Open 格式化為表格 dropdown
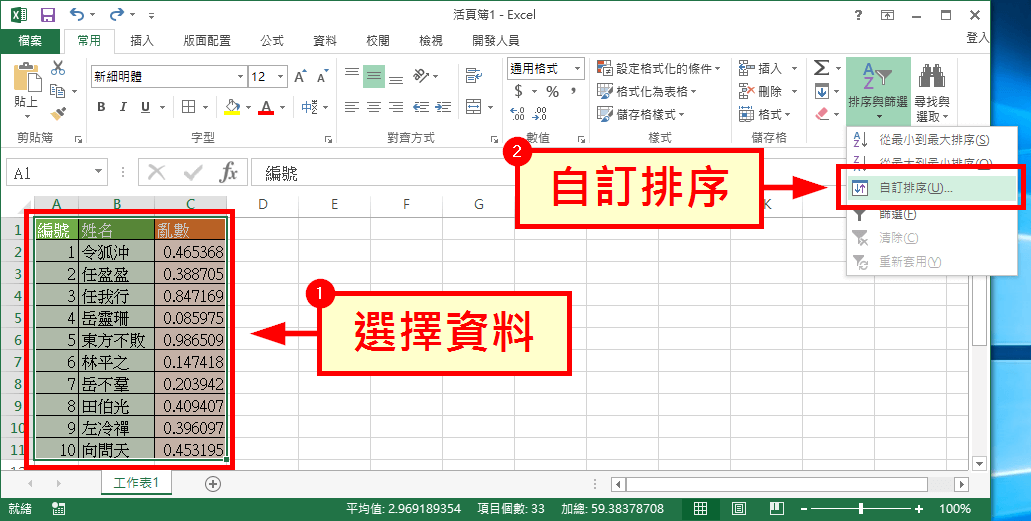The width and height of the screenshot is (1031, 521). coord(646,91)
